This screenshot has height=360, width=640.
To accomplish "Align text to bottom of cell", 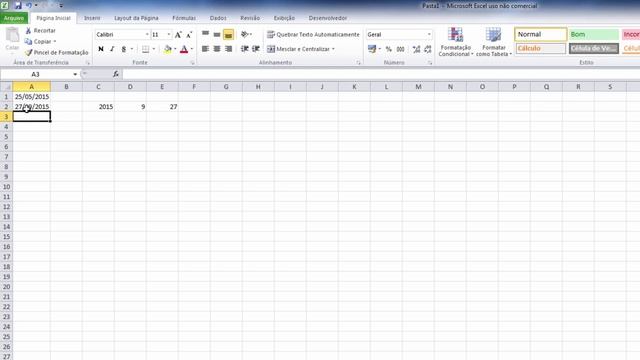I will point(229,35).
